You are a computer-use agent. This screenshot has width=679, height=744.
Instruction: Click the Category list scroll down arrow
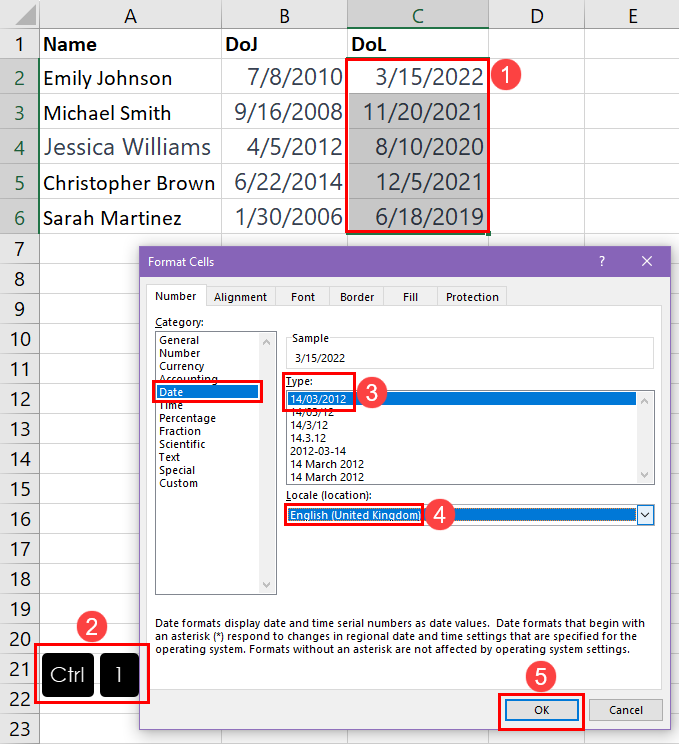(267, 585)
